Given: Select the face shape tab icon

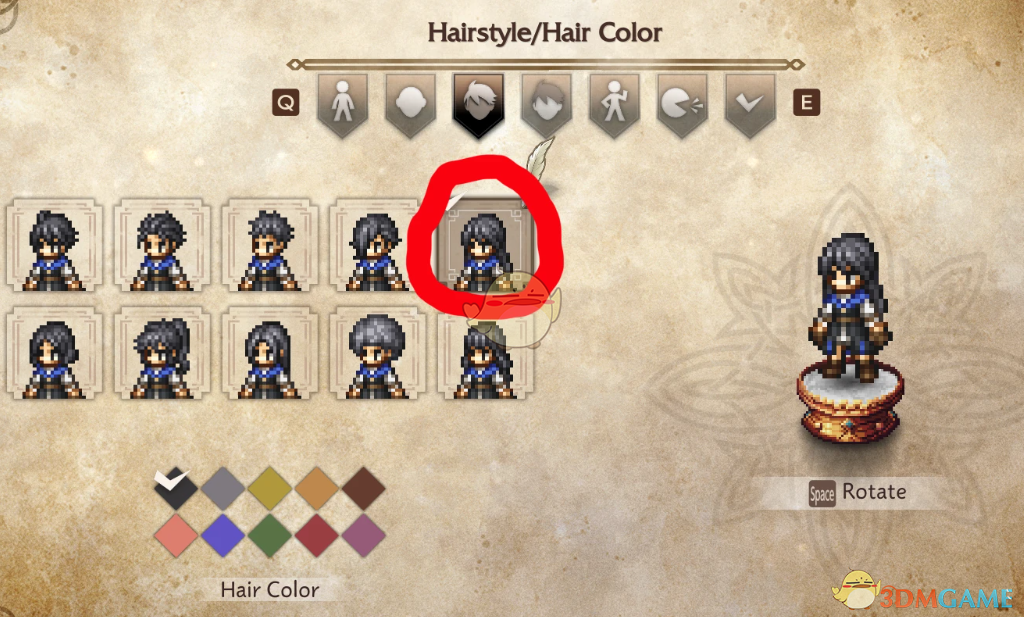Looking at the screenshot, I should coord(411,104).
